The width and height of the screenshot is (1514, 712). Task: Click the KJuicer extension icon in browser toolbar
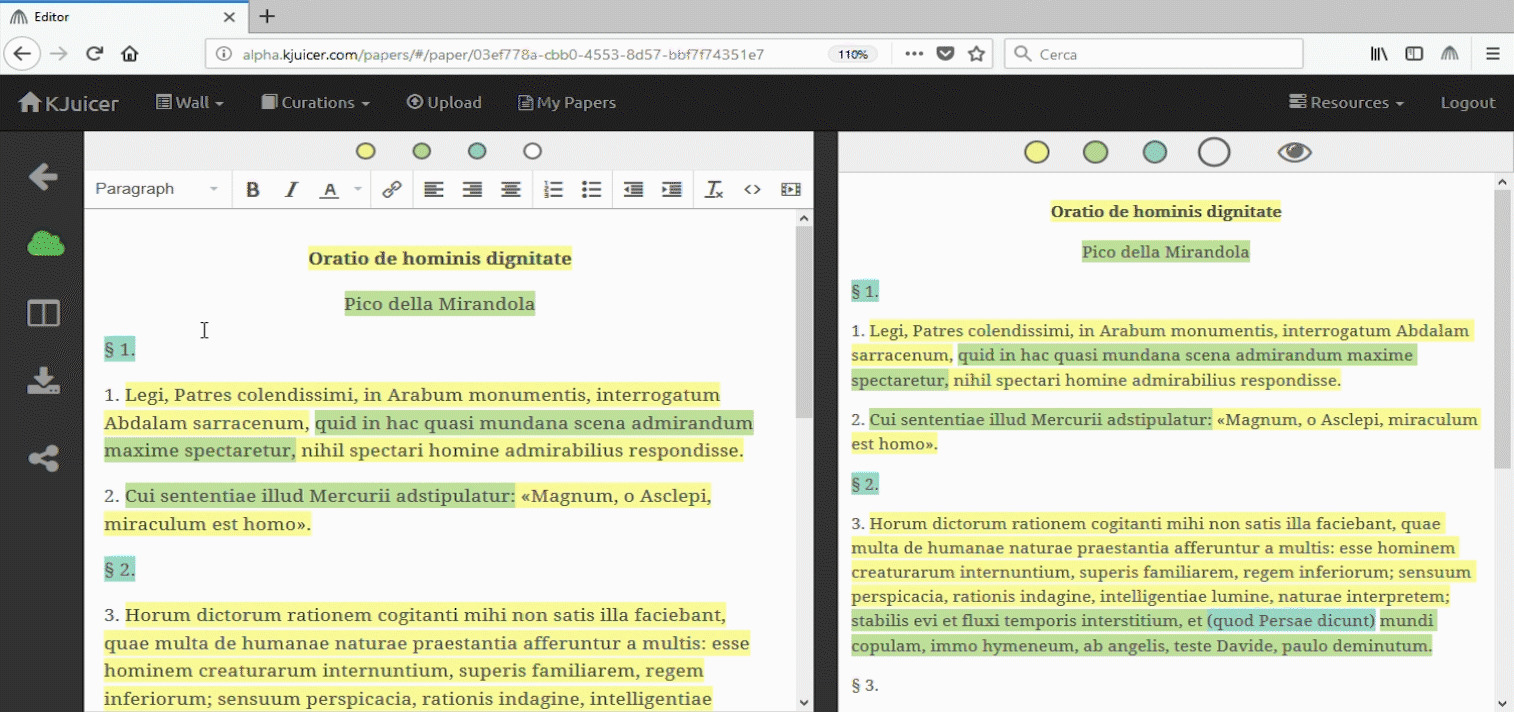click(x=1449, y=54)
